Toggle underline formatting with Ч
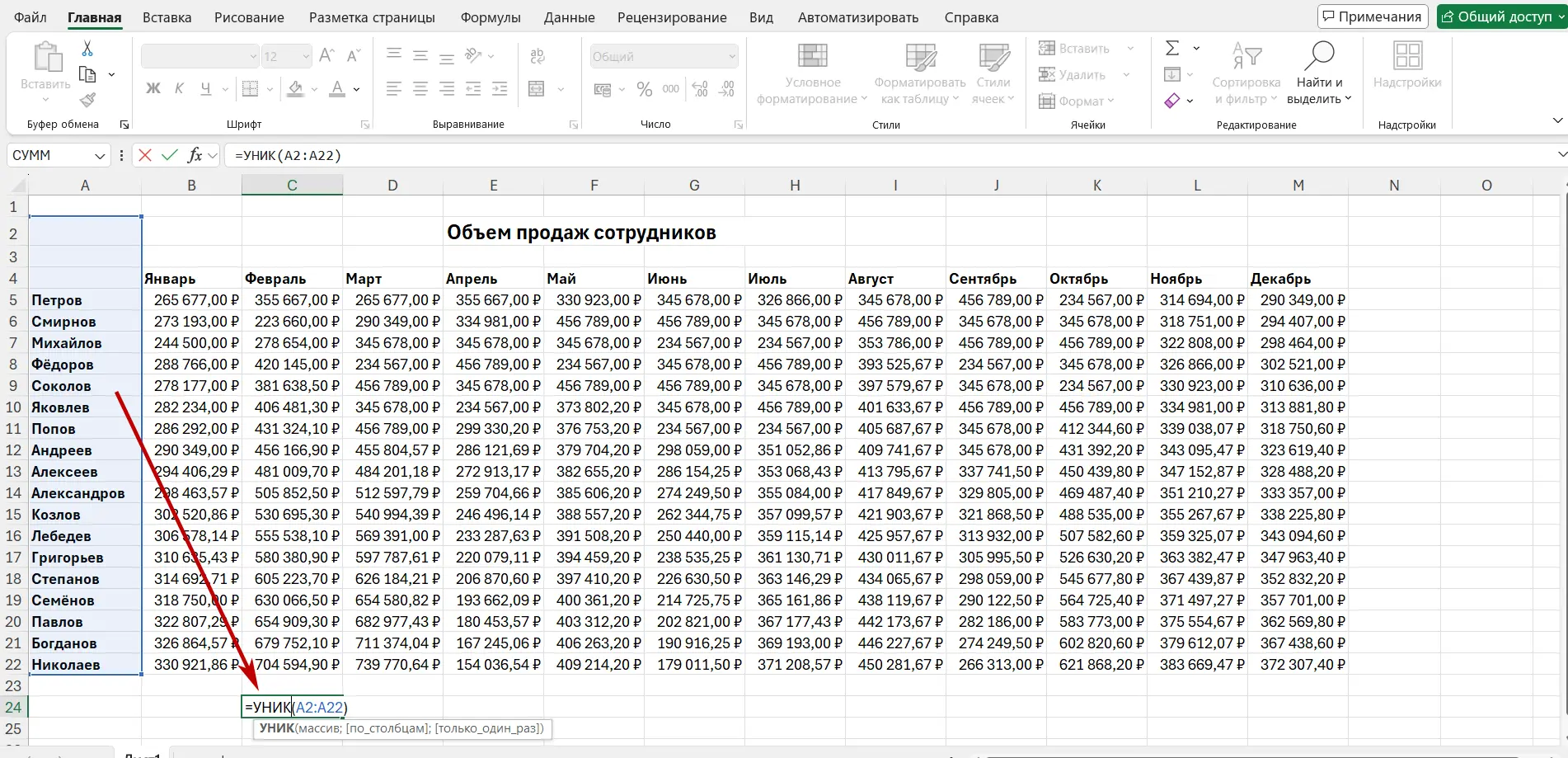The height and width of the screenshot is (758, 1568). click(x=204, y=88)
